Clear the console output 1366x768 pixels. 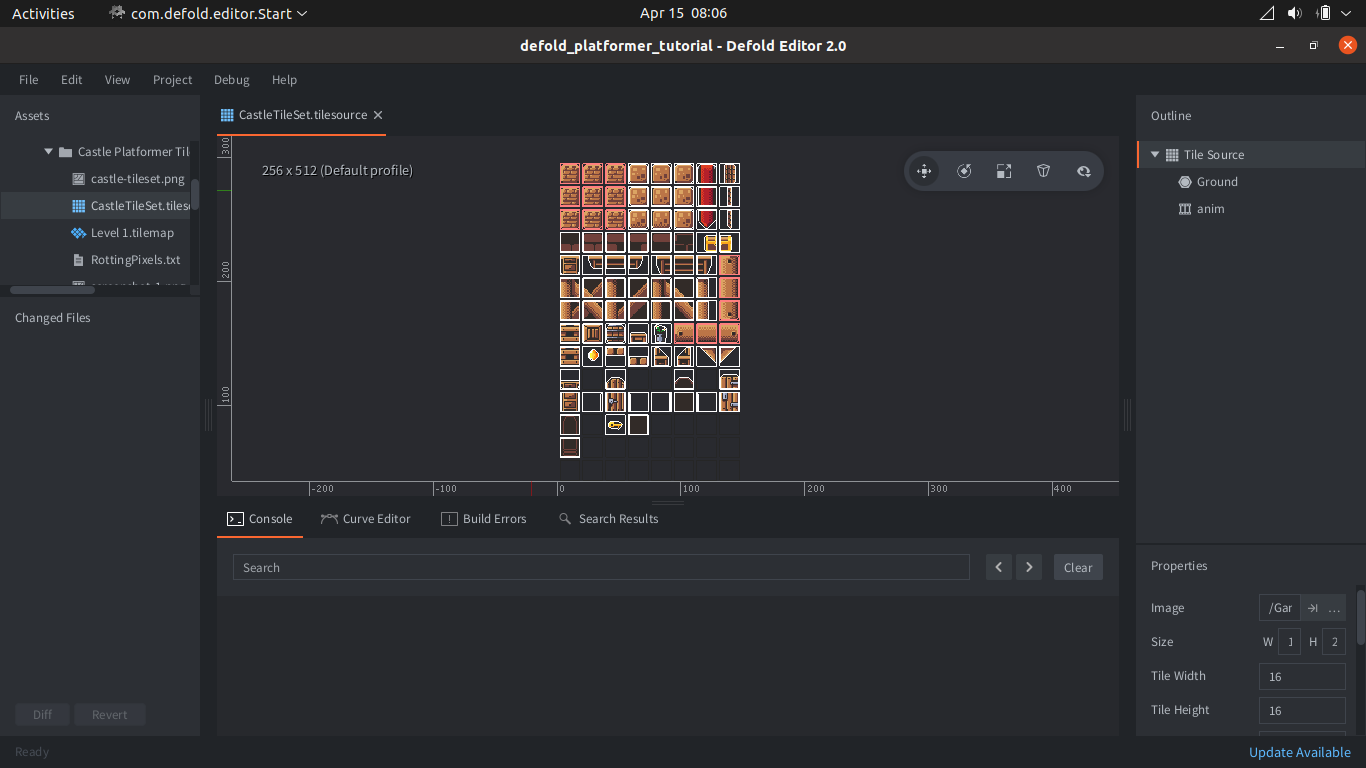1078,568
